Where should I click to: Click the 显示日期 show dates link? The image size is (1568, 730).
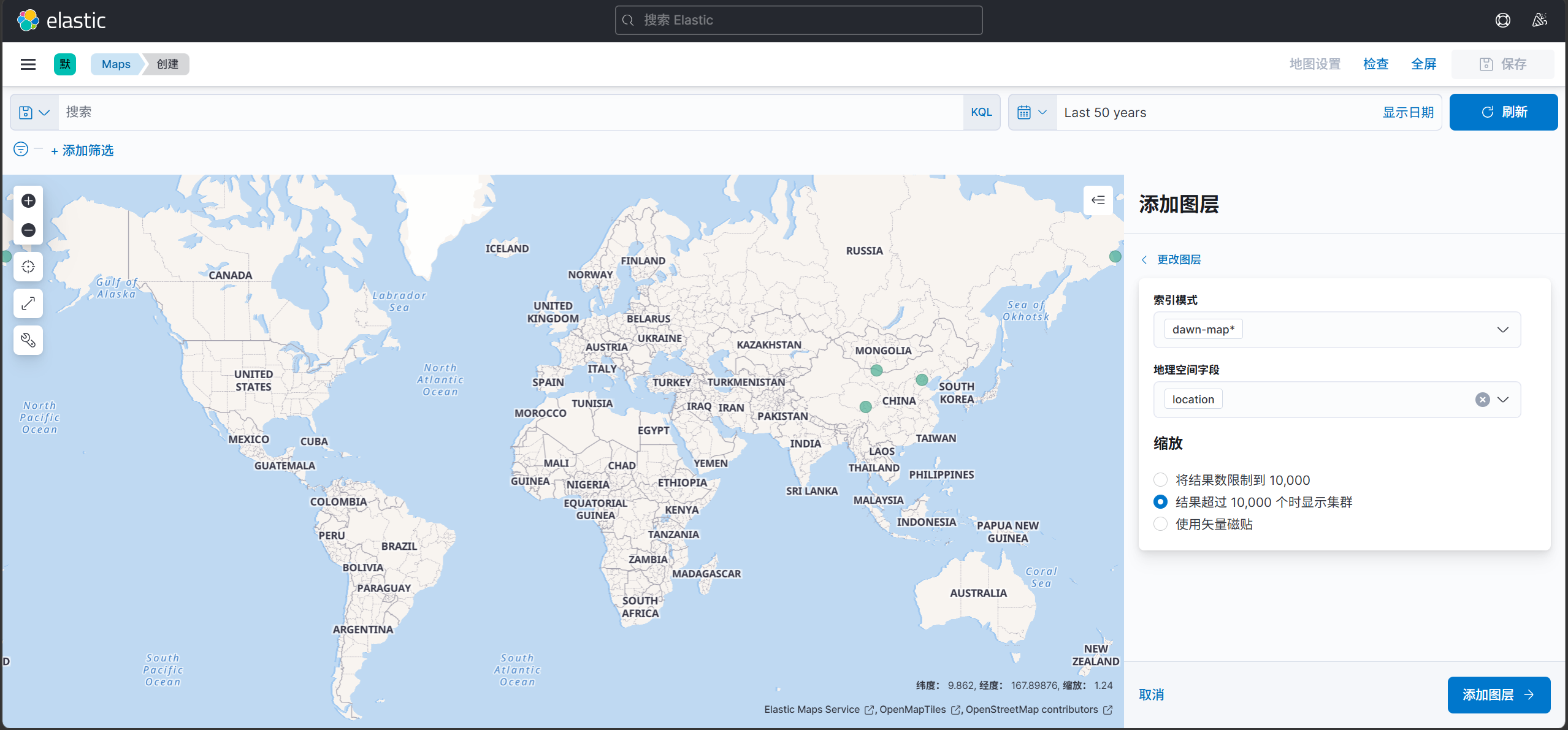1408,112
